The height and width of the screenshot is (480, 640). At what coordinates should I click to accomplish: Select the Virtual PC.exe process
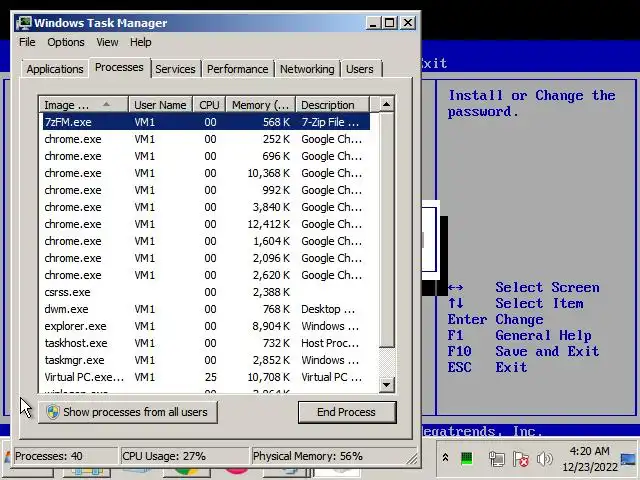[x=206, y=377]
